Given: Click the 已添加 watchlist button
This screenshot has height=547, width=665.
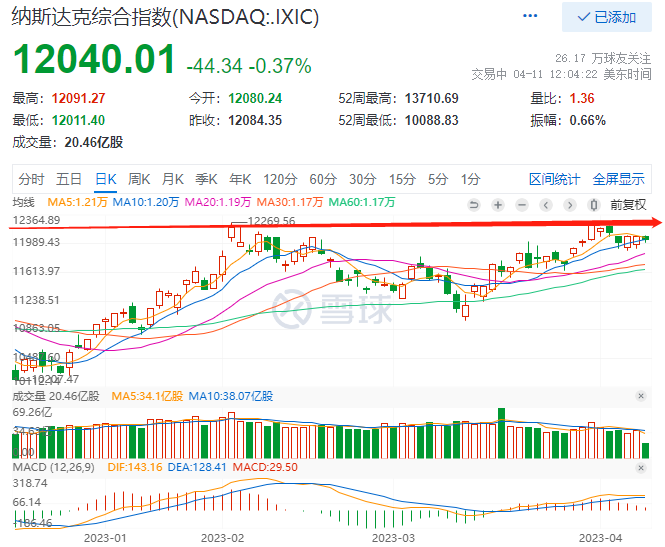Looking at the screenshot, I should [606, 17].
